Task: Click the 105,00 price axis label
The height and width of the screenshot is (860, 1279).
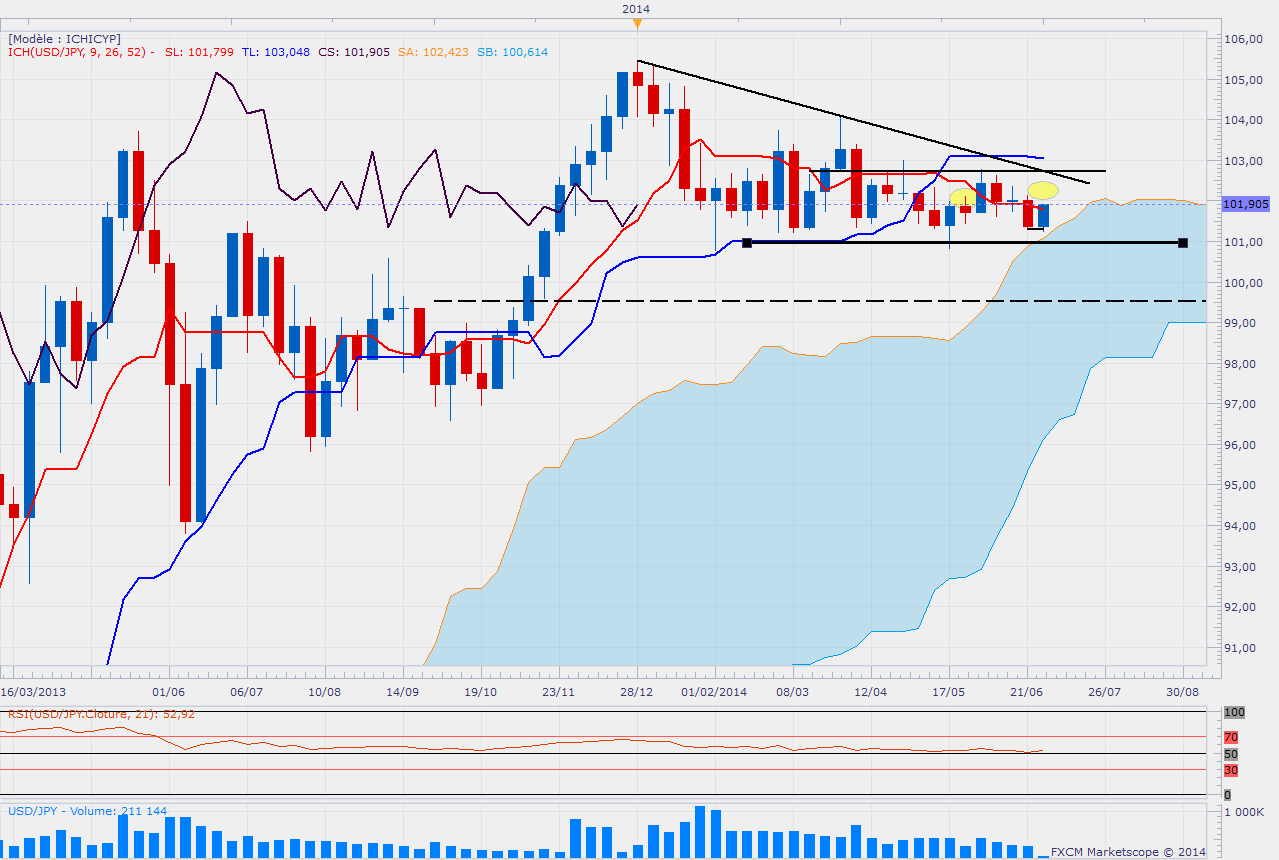Action: pyautogui.click(x=1243, y=80)
